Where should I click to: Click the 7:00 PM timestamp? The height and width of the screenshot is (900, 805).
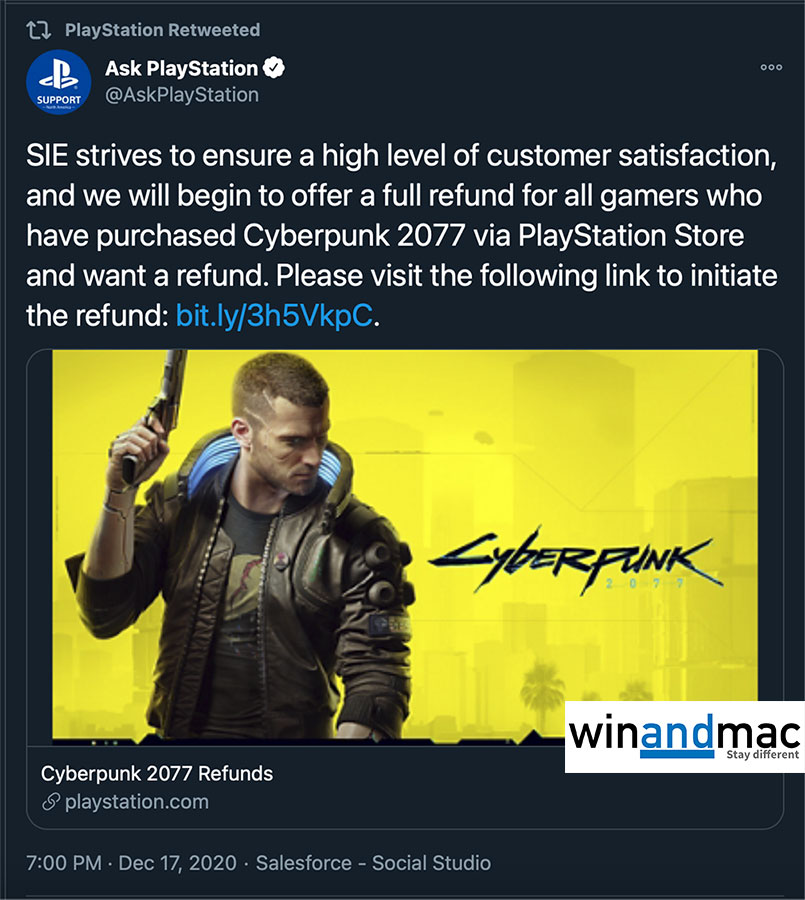[64, 863]
